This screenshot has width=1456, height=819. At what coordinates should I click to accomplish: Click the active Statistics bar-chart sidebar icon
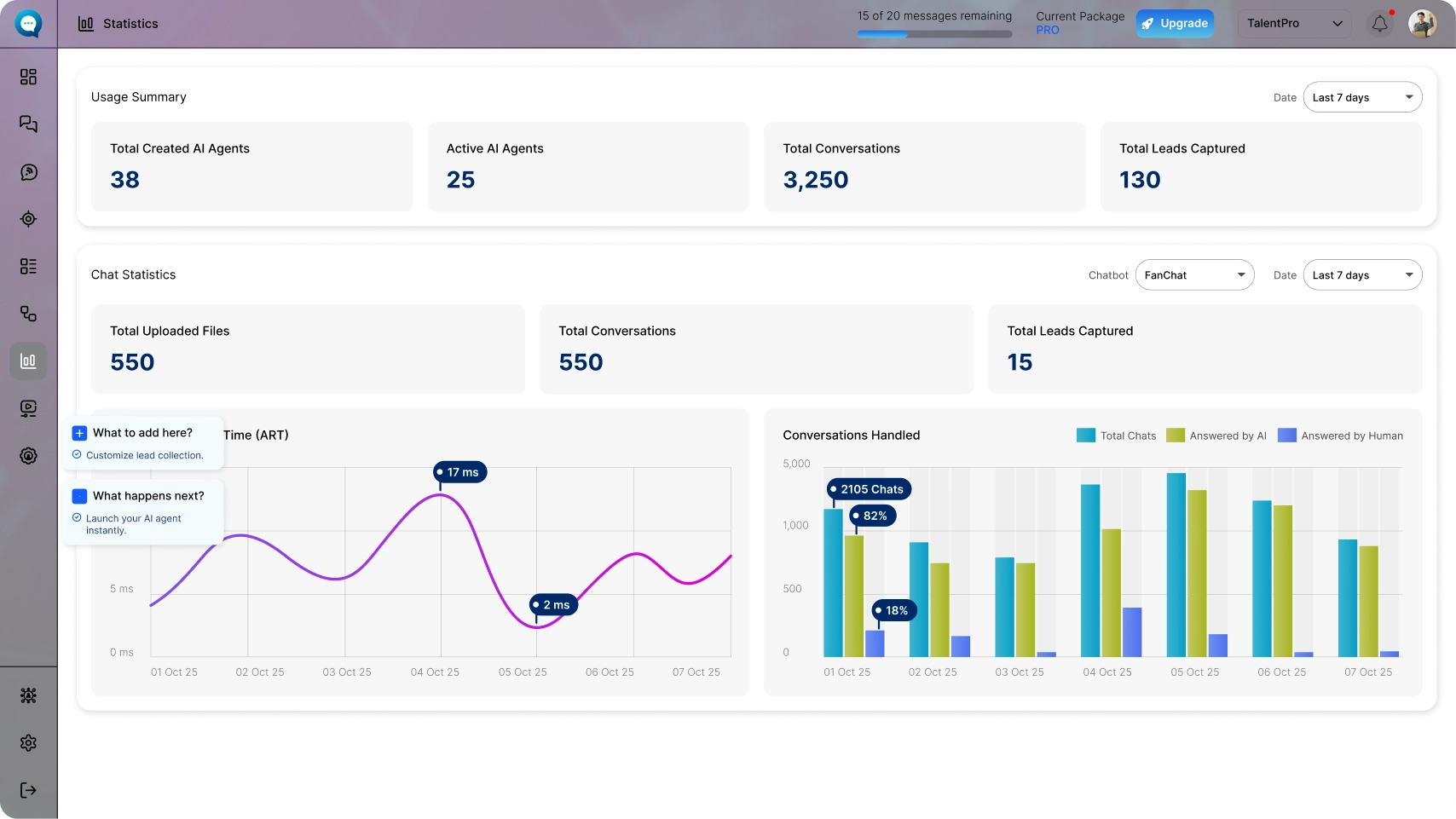coord(28,360)
